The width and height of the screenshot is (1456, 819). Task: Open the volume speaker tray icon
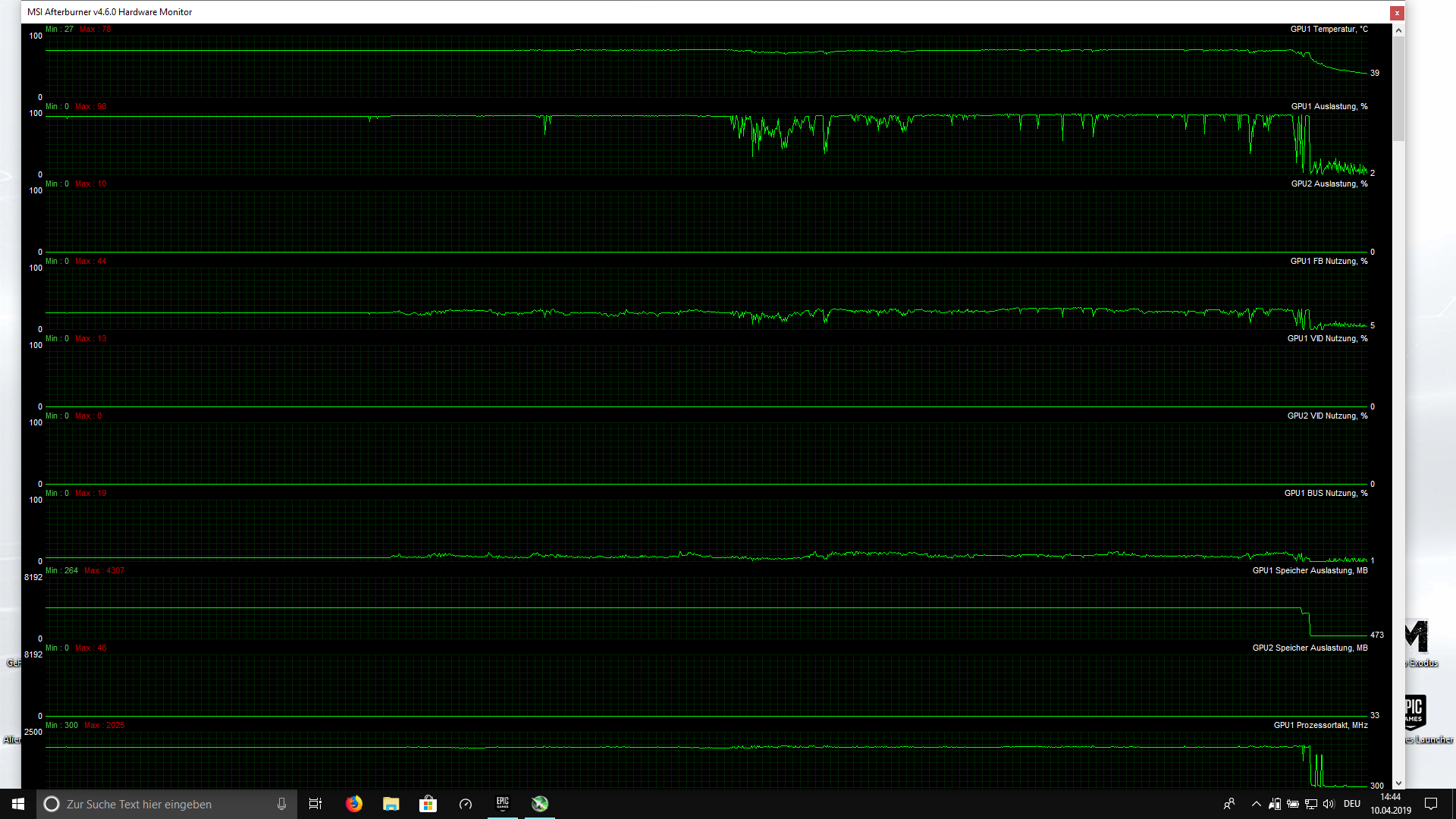1329,804
